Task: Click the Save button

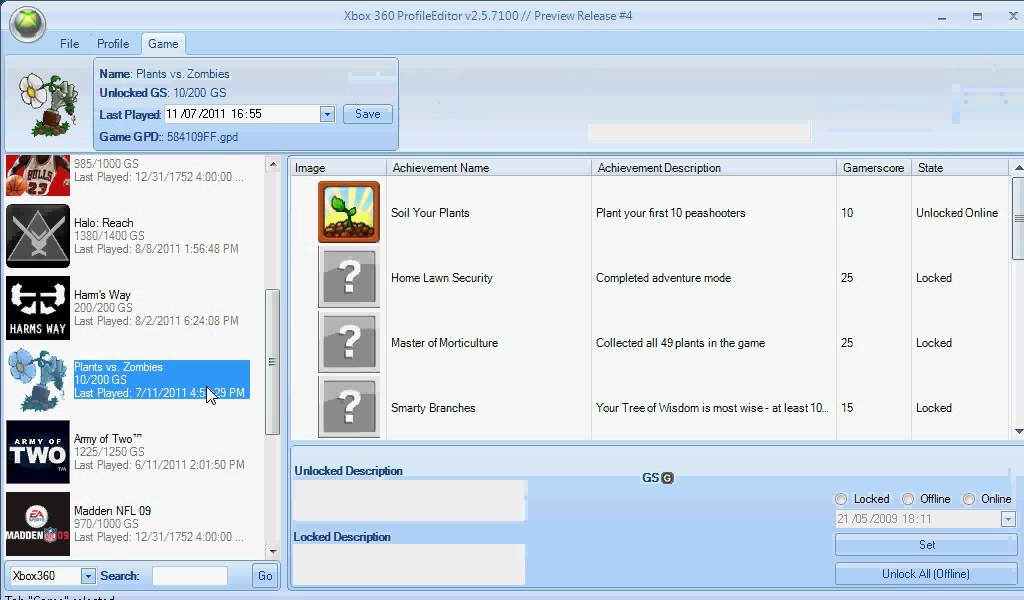Action: pos(368,114)
